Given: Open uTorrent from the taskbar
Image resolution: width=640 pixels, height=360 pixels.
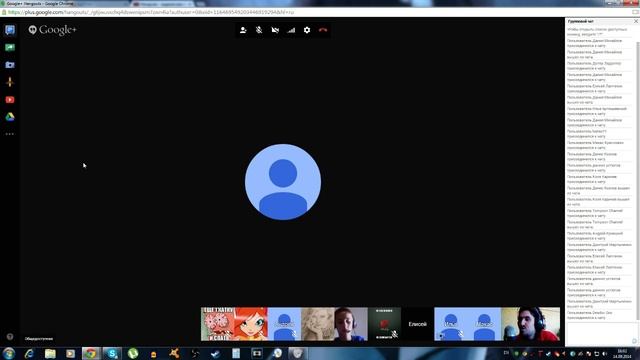Looking at the screenshot, I should point(133,353).
